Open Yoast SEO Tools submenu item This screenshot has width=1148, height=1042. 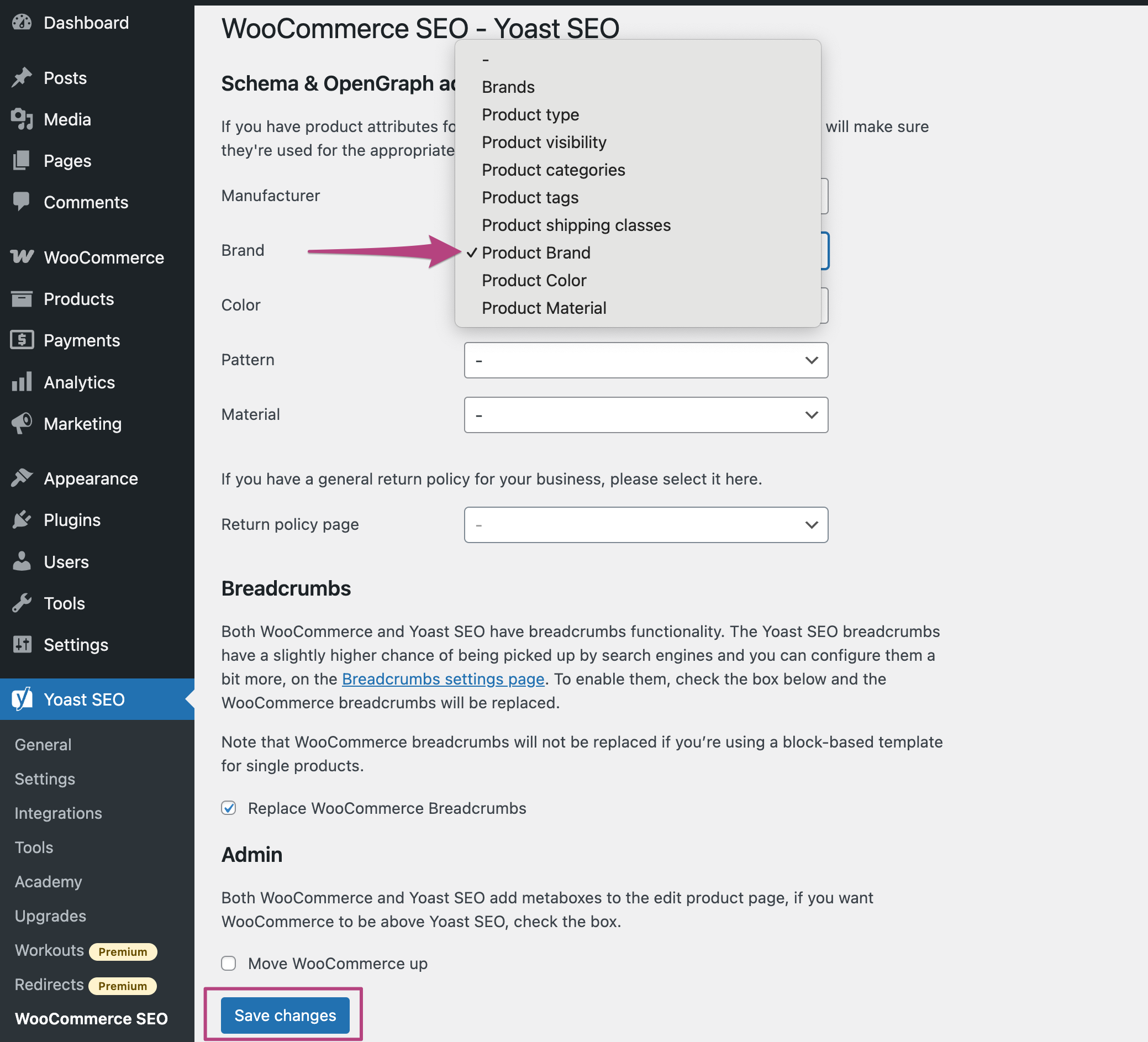point(34,847)
